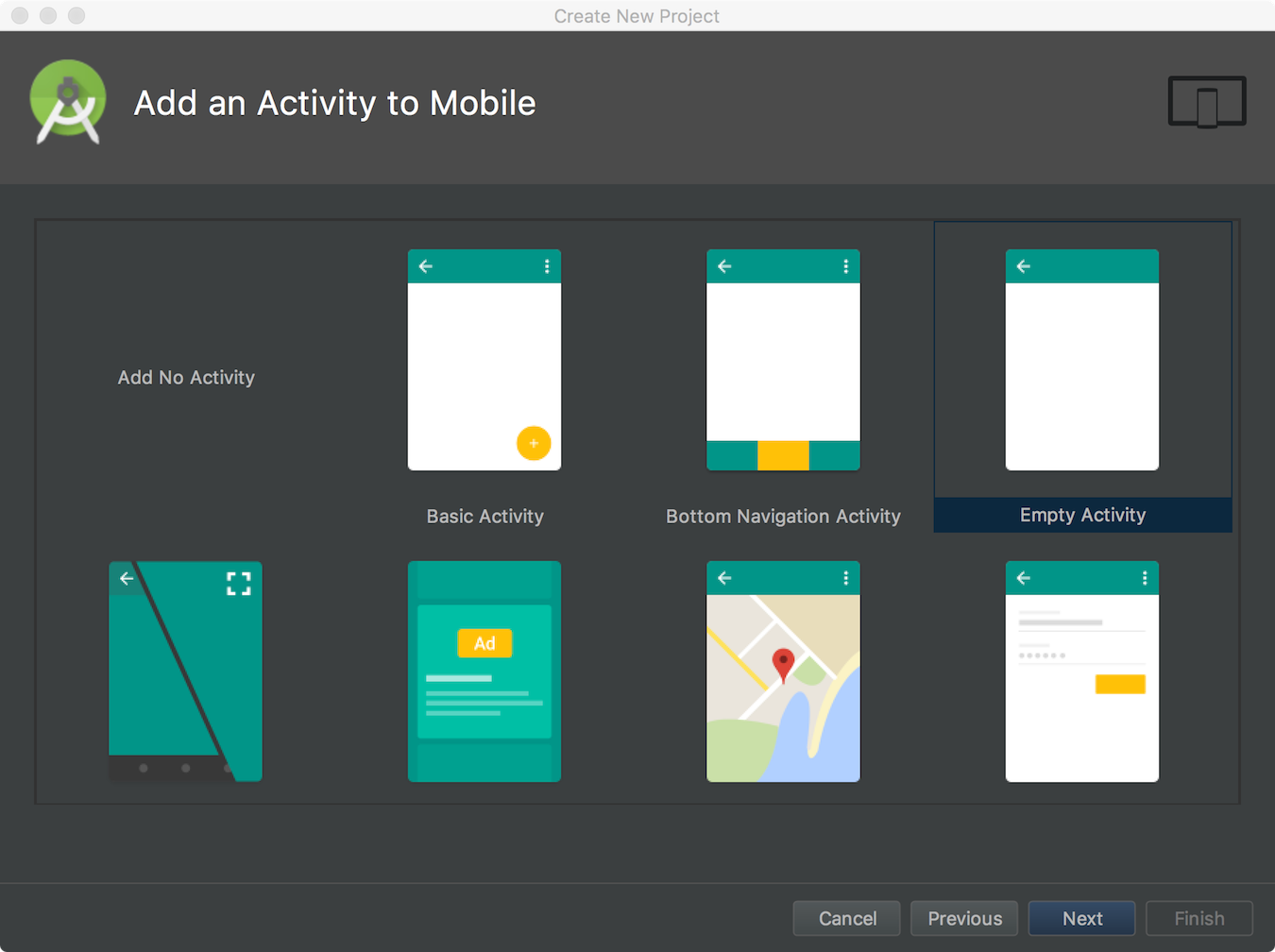The height and width of the screenshot is (952, 1275).
Task: Click the yellow Ad badge in the Ads template
Action: [484, 643]
